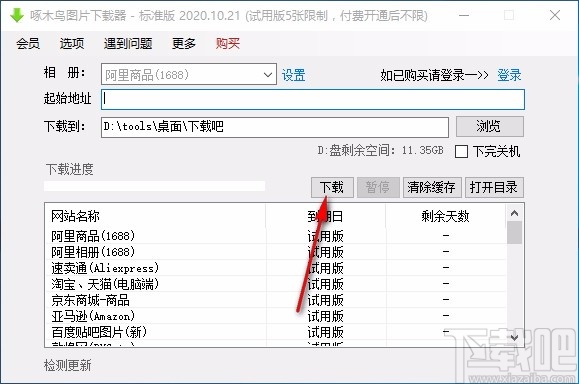The width and height of the screenshot is (579, 384).
Task: Click the list scrollbar up arrow
Action: coord(514,213)
